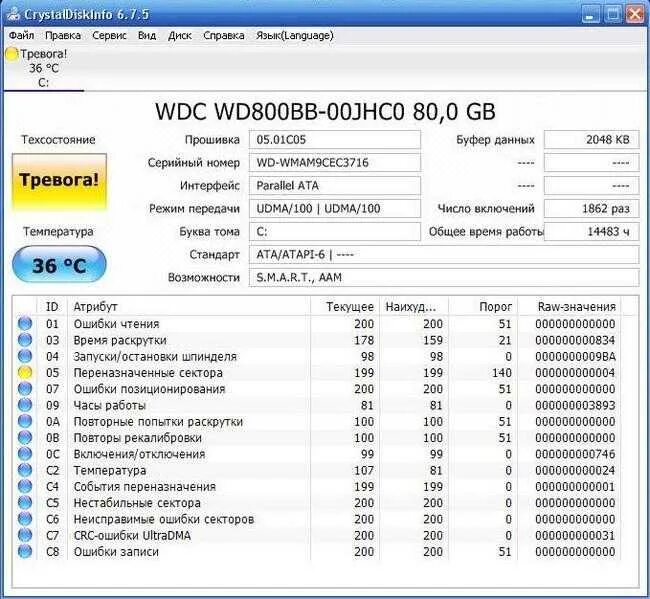650x599 pixels.
Task: Click the blue status orb for Ошибки чтения
Action: [25, 324]
